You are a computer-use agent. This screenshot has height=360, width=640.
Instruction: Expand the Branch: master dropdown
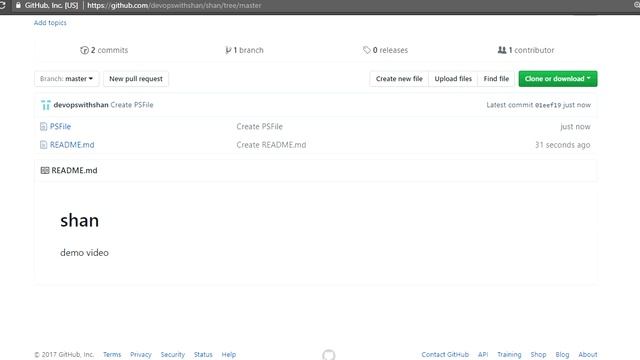67,79
